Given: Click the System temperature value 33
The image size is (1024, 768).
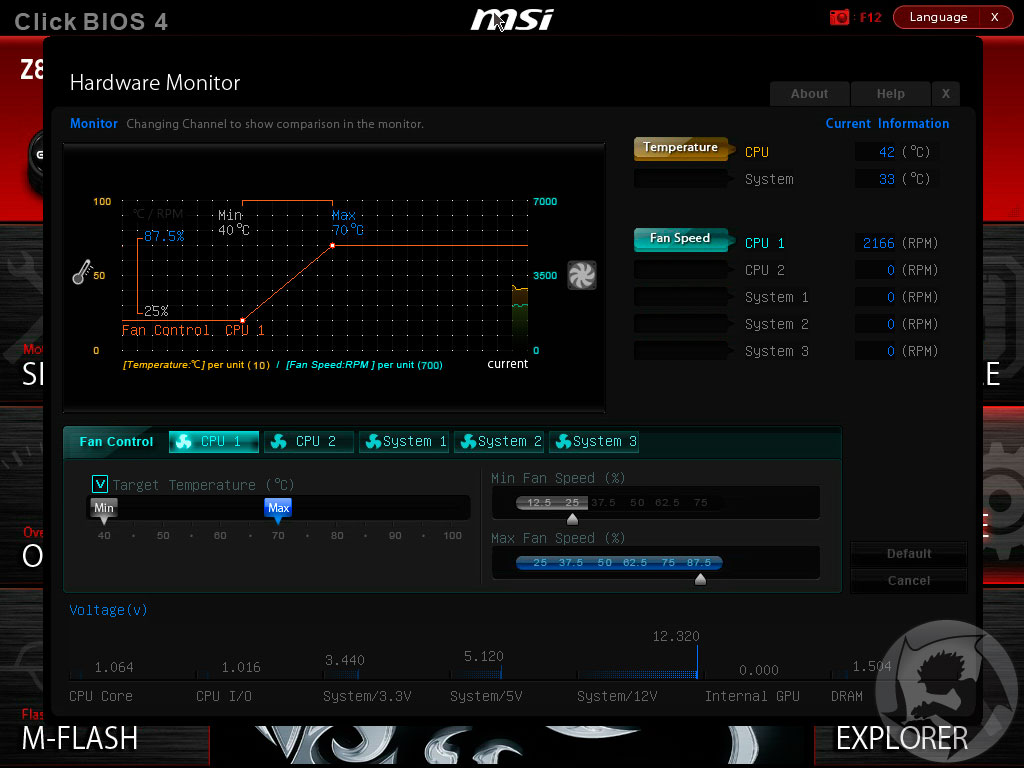Looking at the screenshot, I should [x=886, y=179].
